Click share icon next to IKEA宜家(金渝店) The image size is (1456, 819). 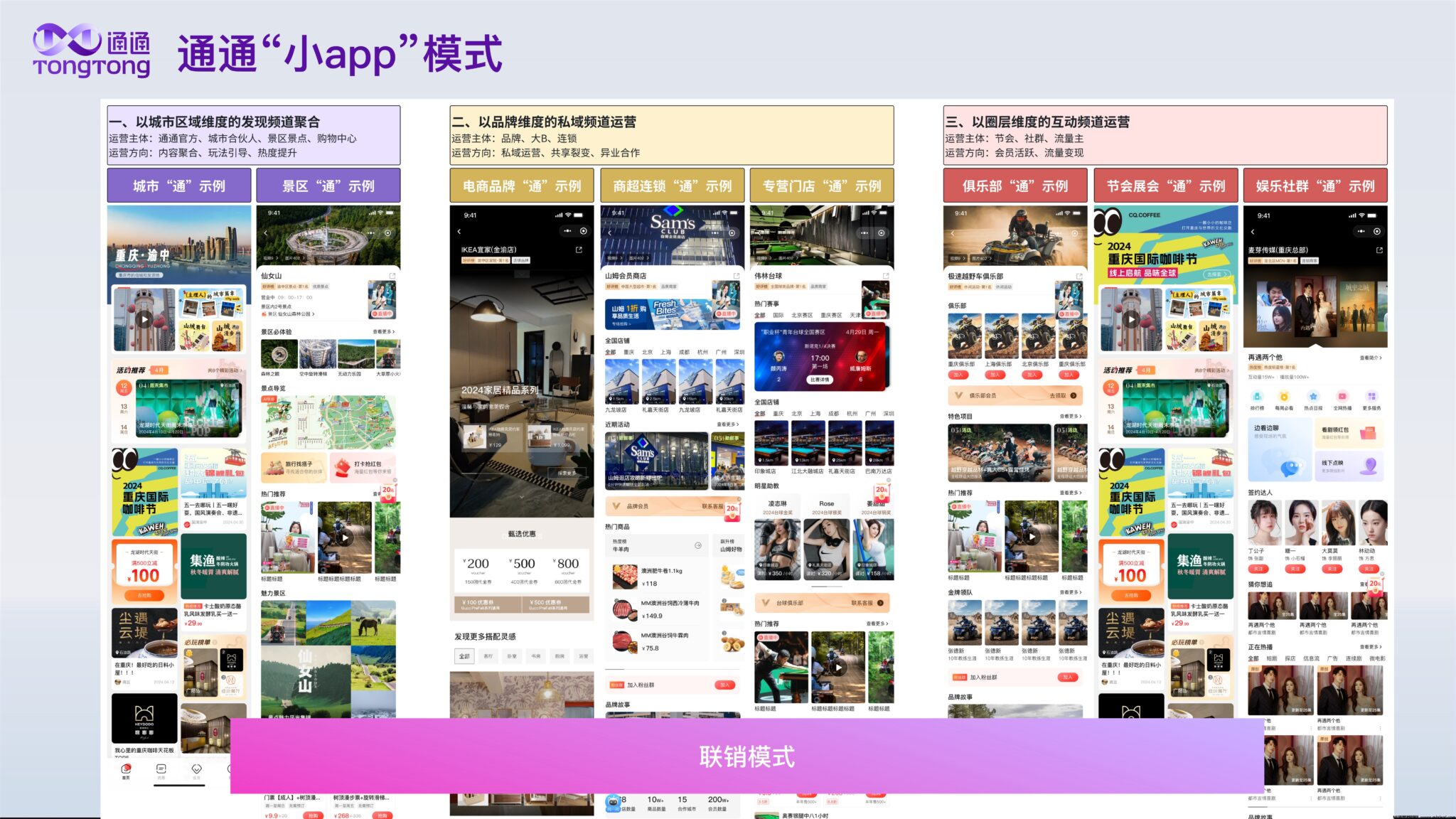coord(579,250)
